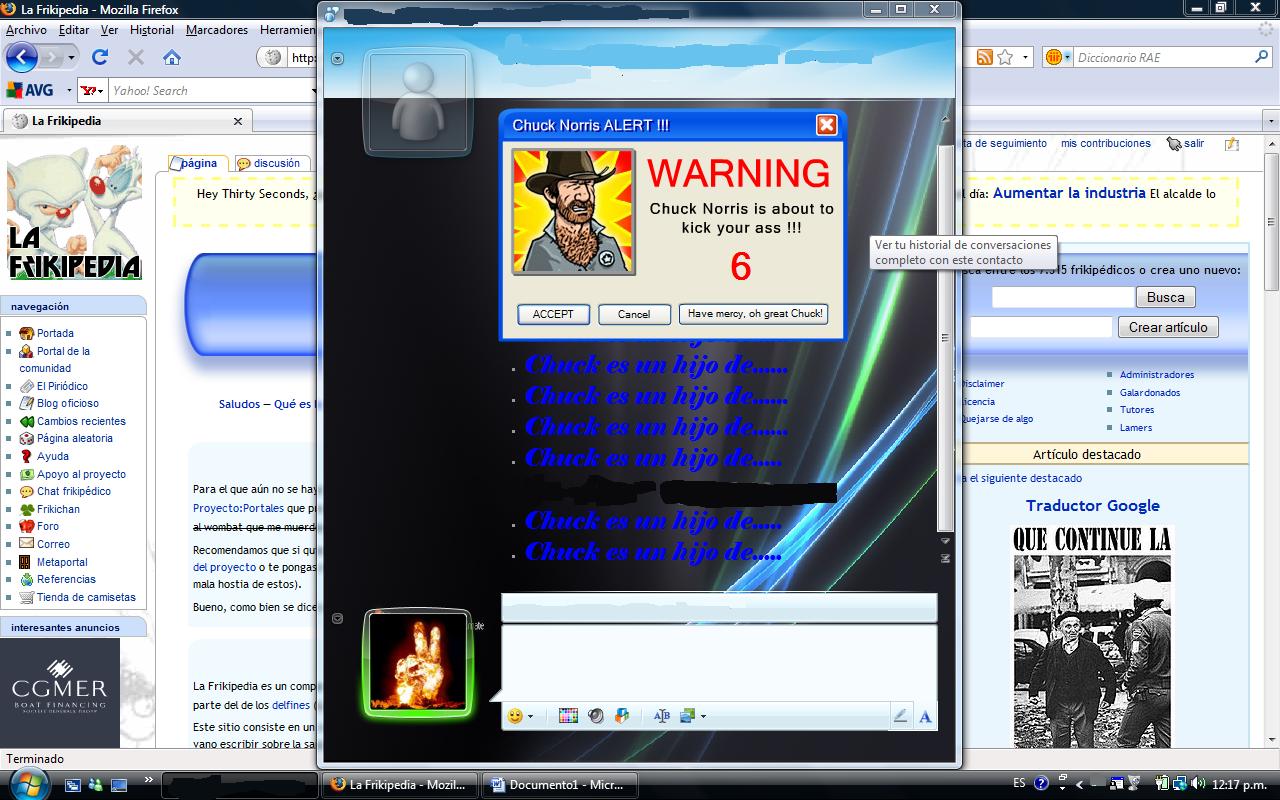Bookmark this page with the star icon
Viewport: 1280px width, 800px height.
pos(1005,57)
